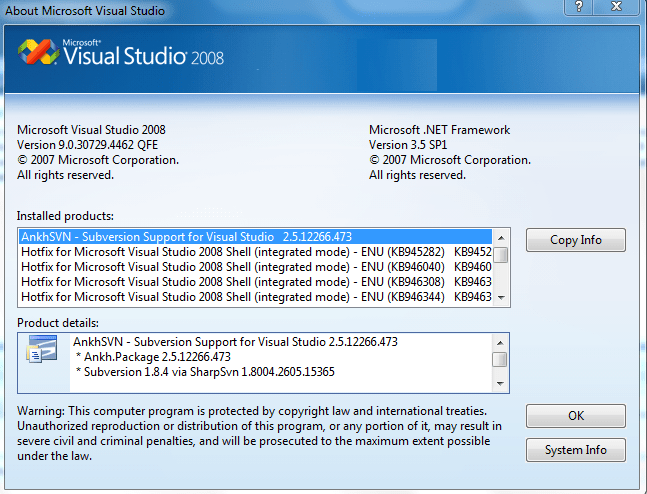The image size is (647, 494).
Task: Click the Version 3.5 SP1 text
Action: click(408, 145)
